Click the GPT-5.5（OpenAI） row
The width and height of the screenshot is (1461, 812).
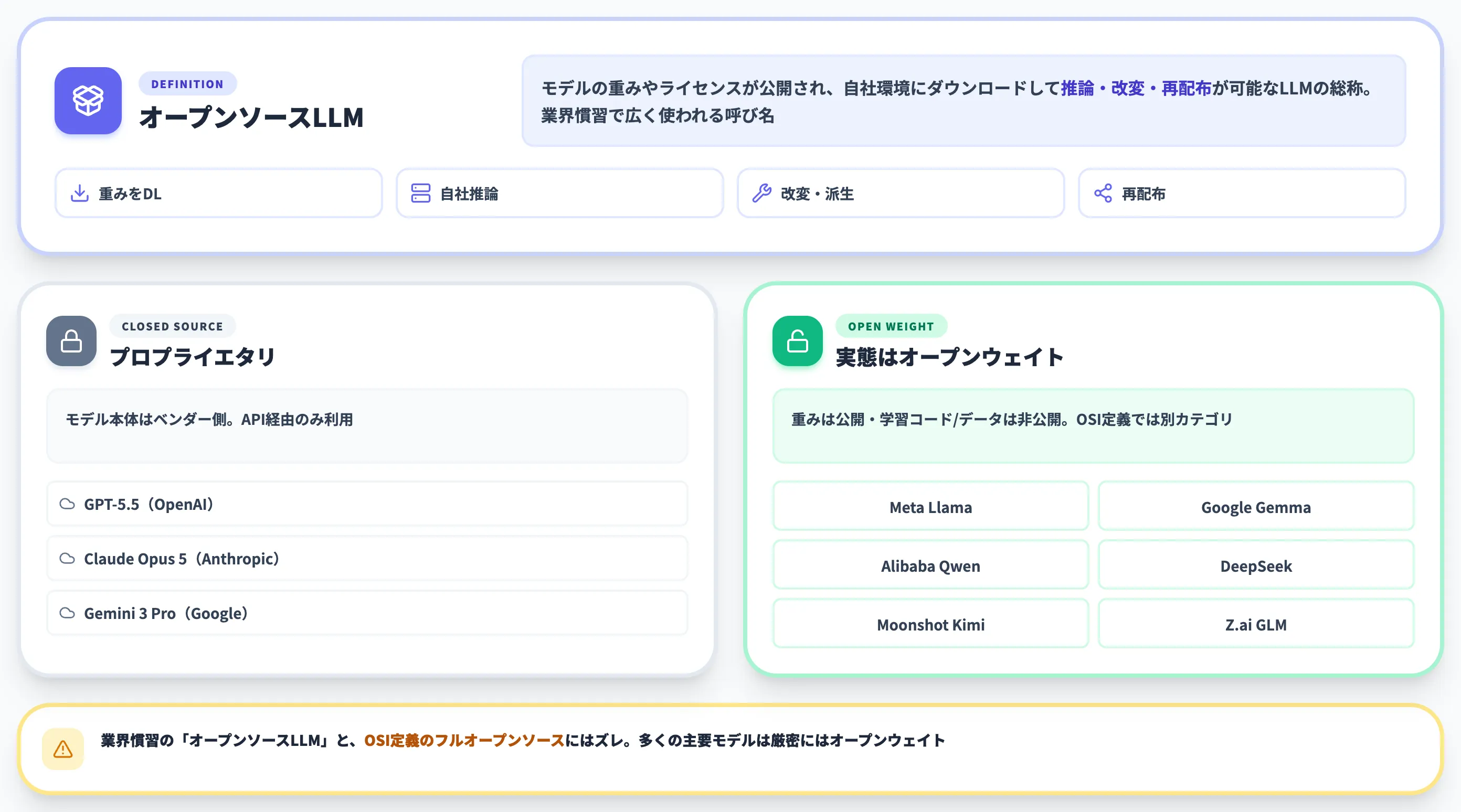pos(367,504)
